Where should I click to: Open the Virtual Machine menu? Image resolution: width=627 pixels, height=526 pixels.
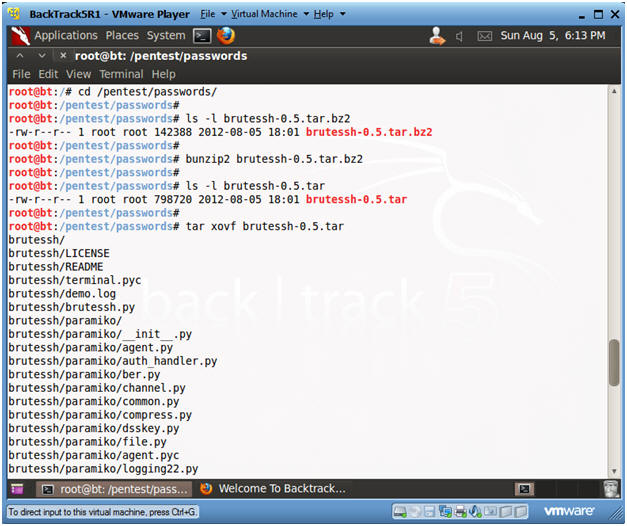[x=265, y=14]
